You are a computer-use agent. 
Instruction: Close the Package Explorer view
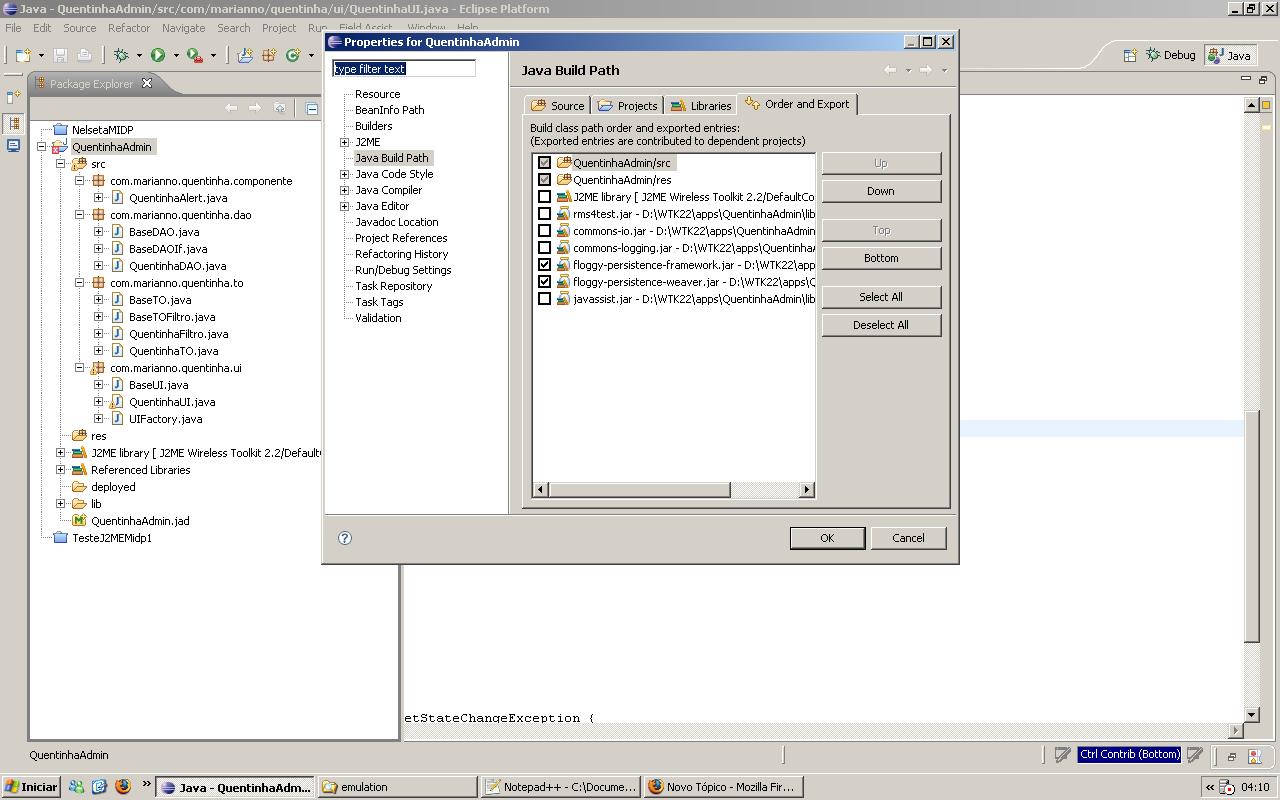pos(146,83)
